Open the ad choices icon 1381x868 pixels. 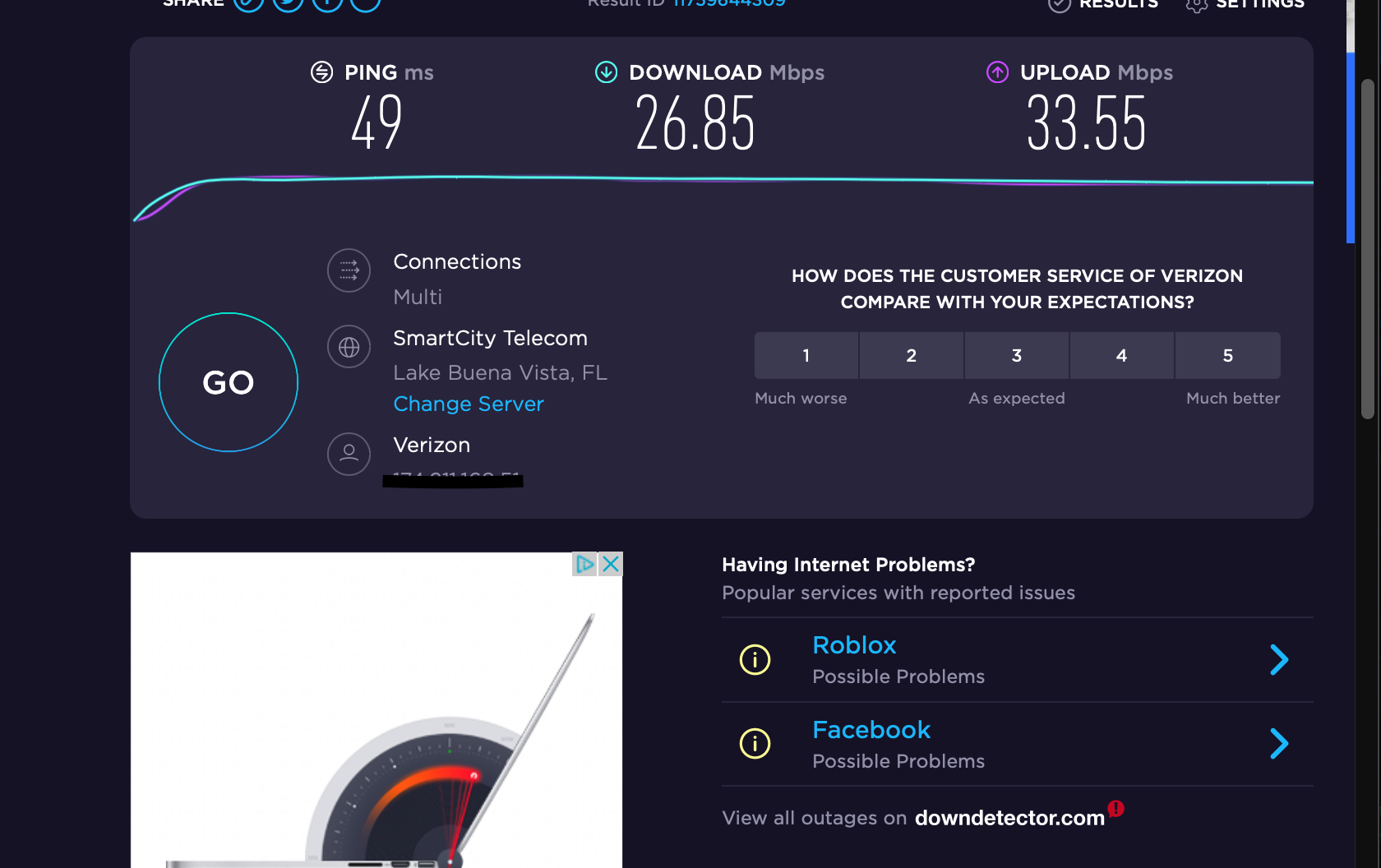(584, 564)
